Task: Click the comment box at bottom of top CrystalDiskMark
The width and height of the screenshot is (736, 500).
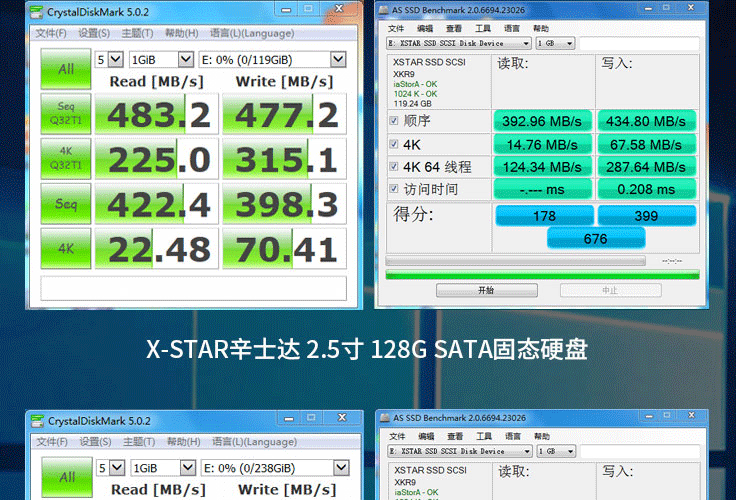Action: [x=193, y=288]
